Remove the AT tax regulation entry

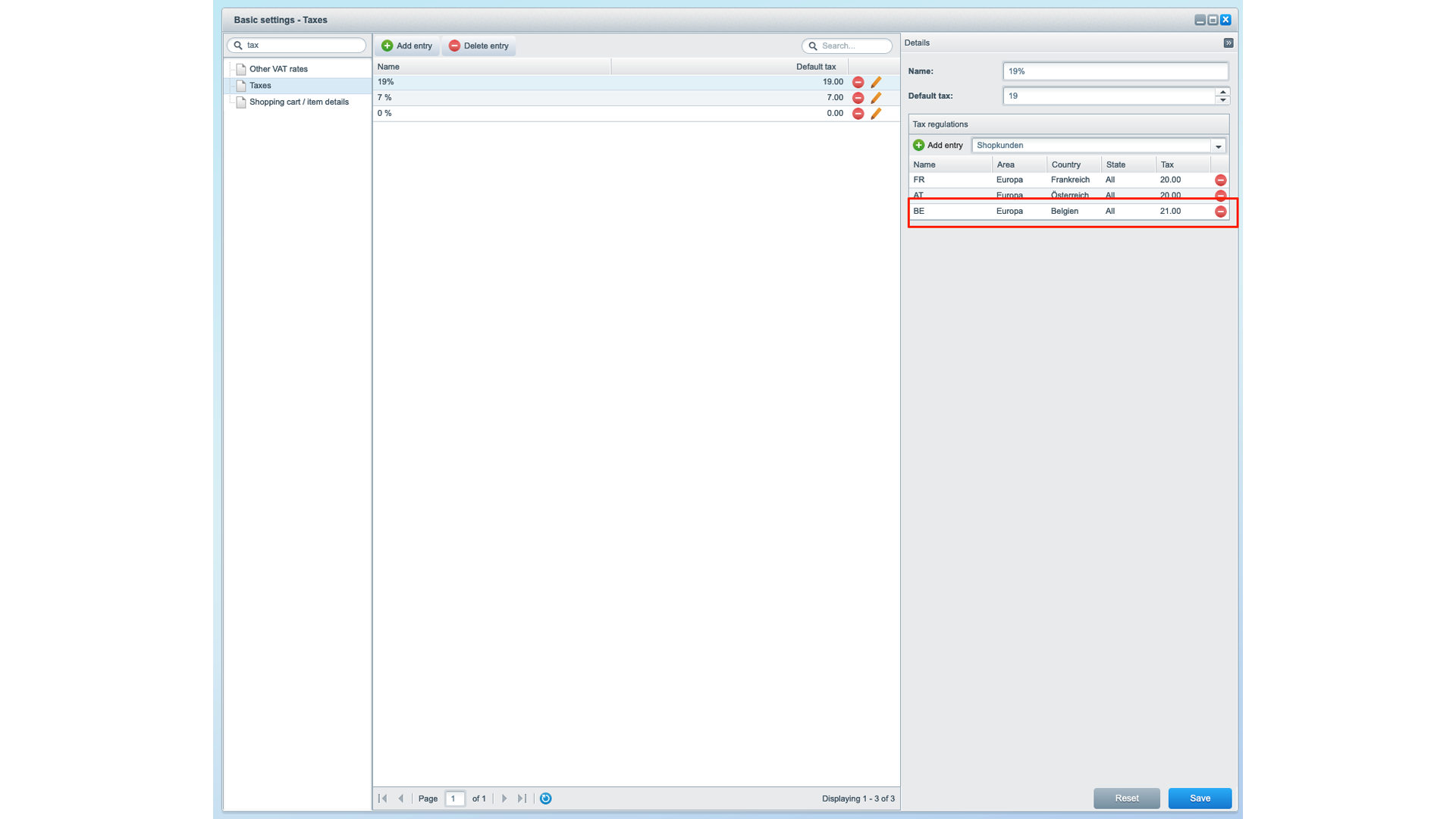point(1220,196)
